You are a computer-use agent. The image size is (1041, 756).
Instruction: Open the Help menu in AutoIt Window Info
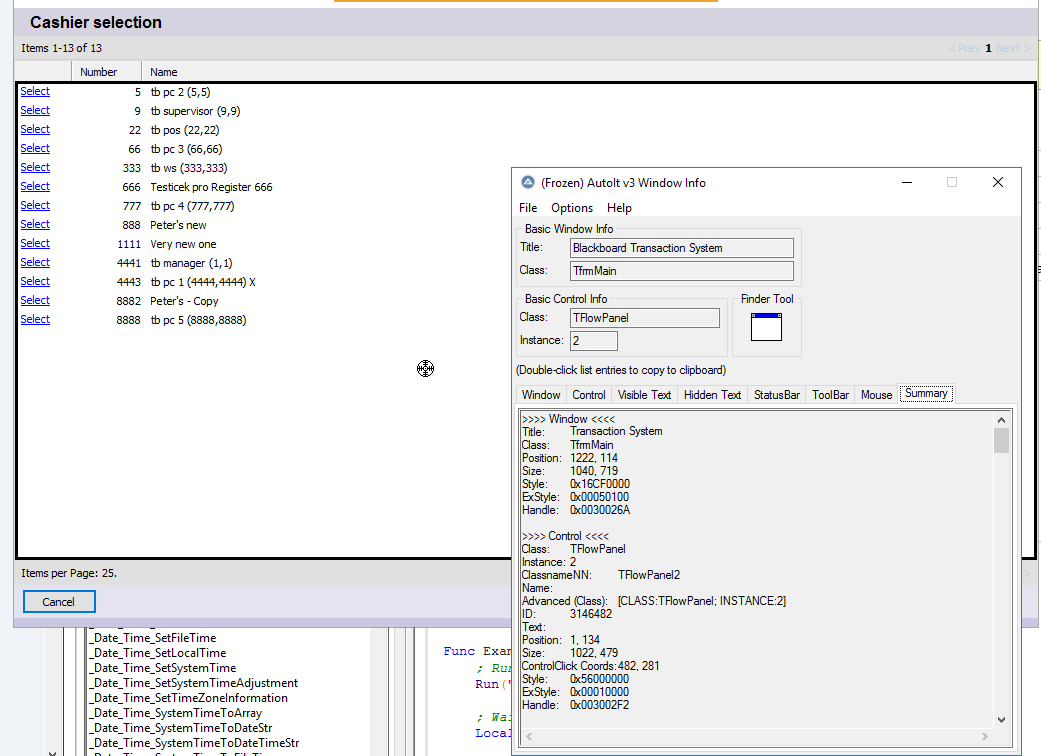619,208
